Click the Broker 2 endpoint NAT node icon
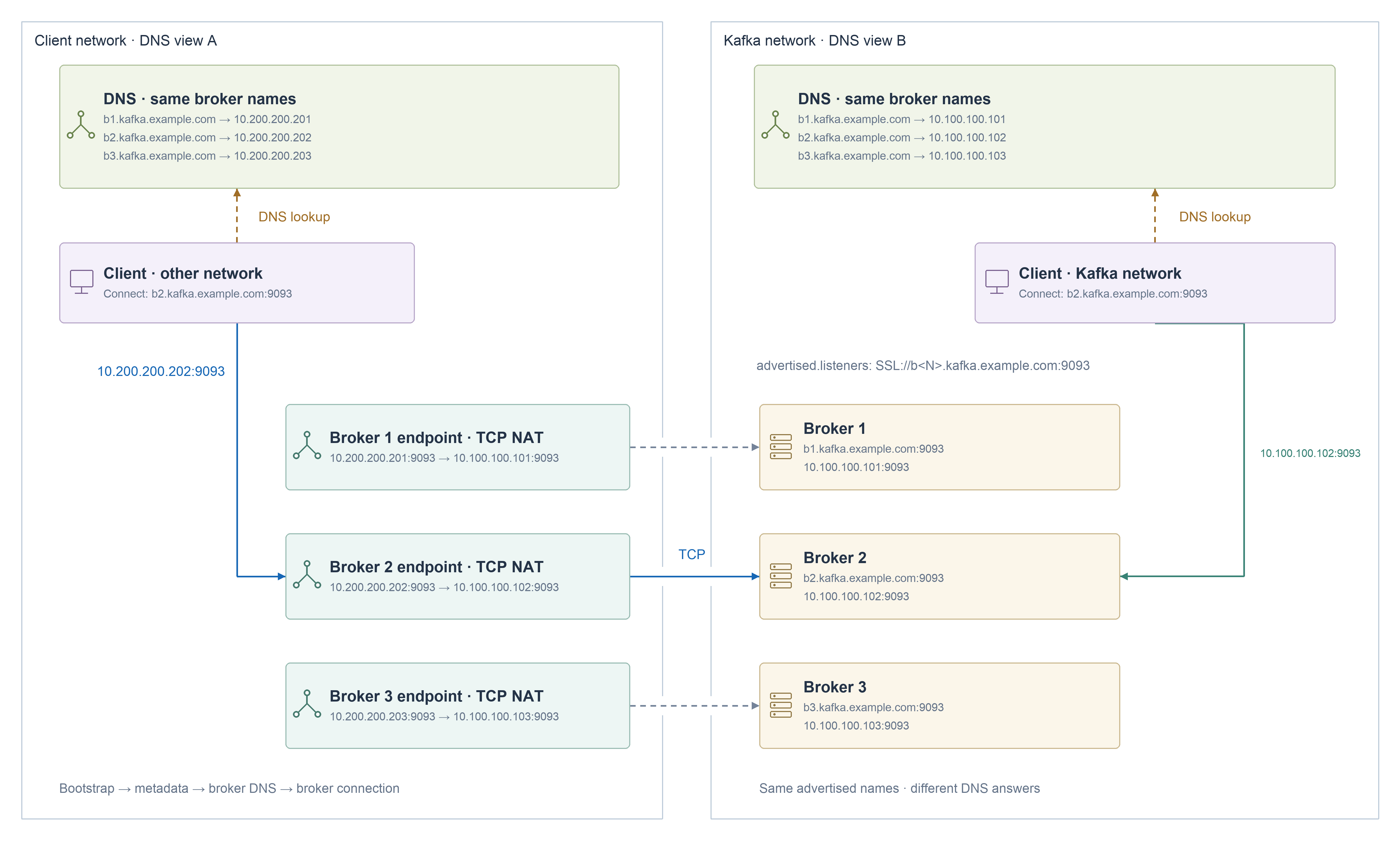 [x=307, y=575]
